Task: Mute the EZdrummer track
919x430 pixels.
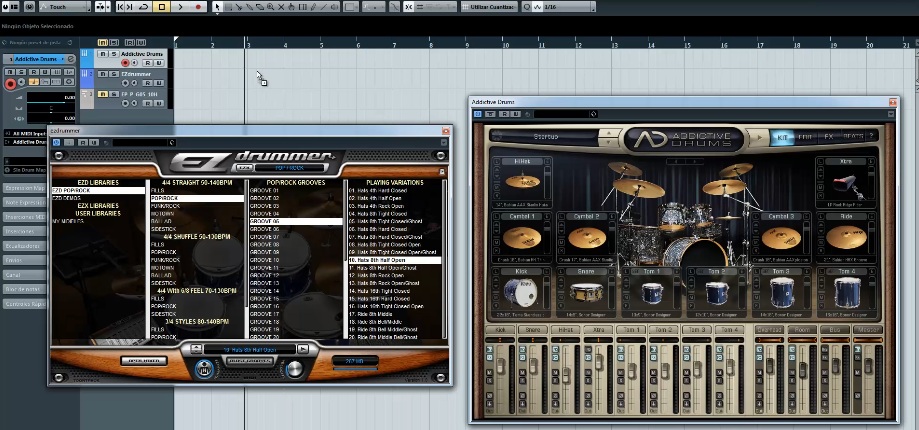Action: 103,74
